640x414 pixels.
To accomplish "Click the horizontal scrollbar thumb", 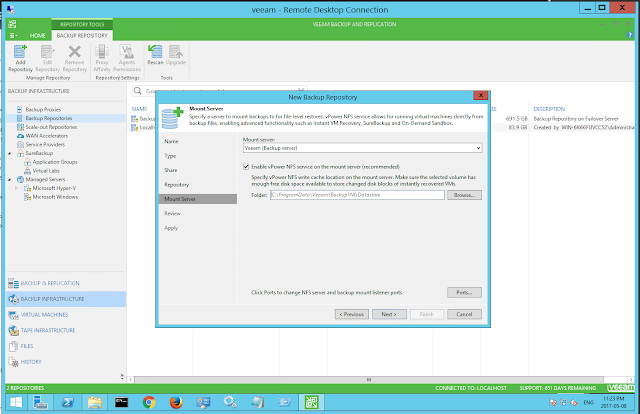I will [369, 380].
